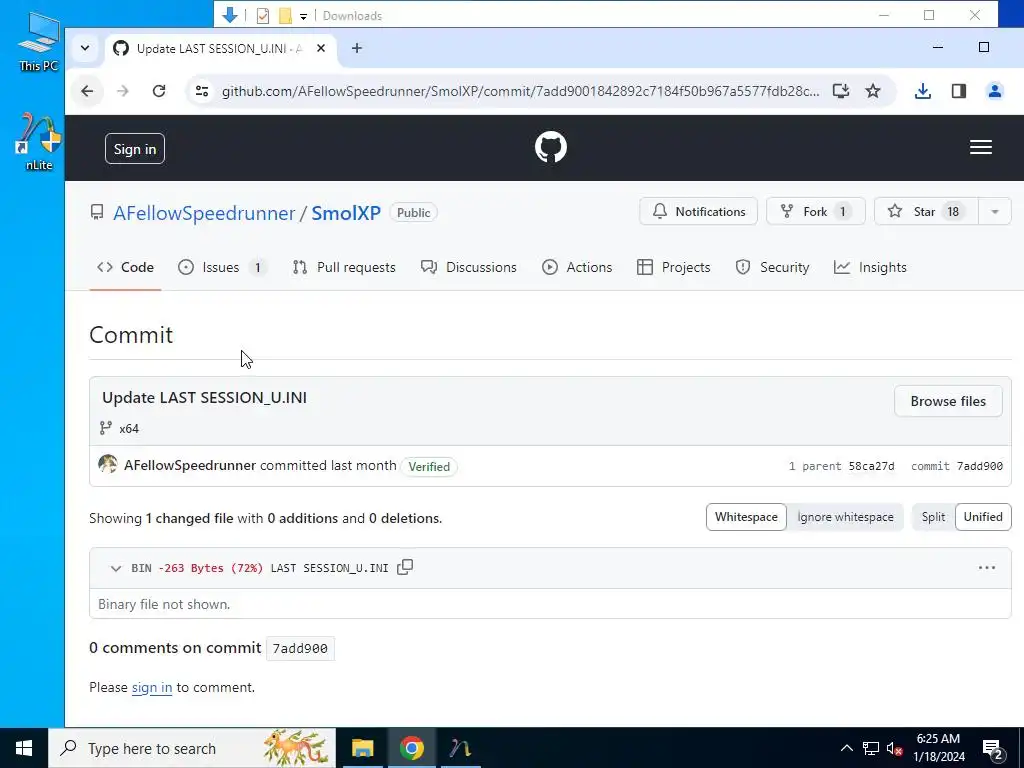The width and height of the screenshot is (1024, 768).
Task: Open This PC desktop icon
Action: 38,40
